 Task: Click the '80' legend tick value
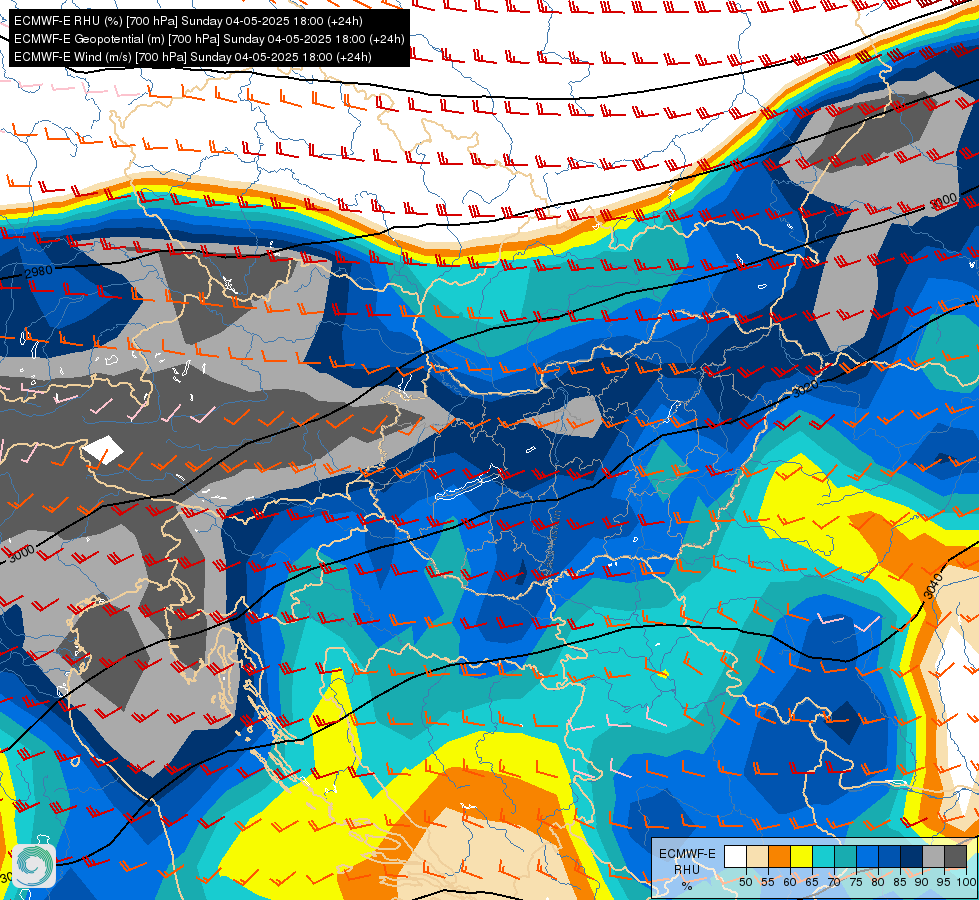[x=878, y=882]
